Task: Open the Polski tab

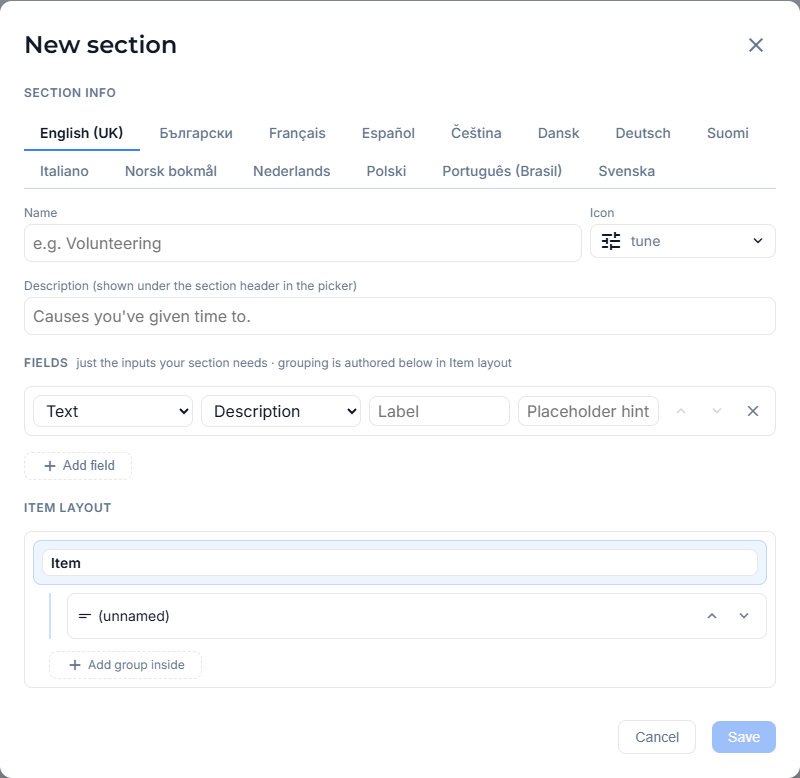Action: pos(386,171)
